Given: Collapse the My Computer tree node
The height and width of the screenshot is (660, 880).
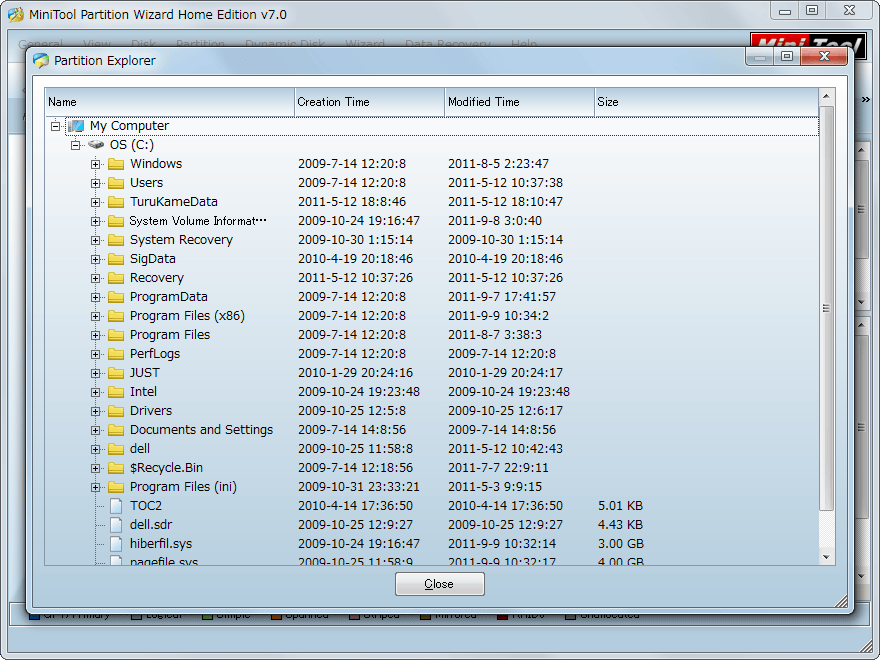Looking at the screenshot, I should pos(56,126).
